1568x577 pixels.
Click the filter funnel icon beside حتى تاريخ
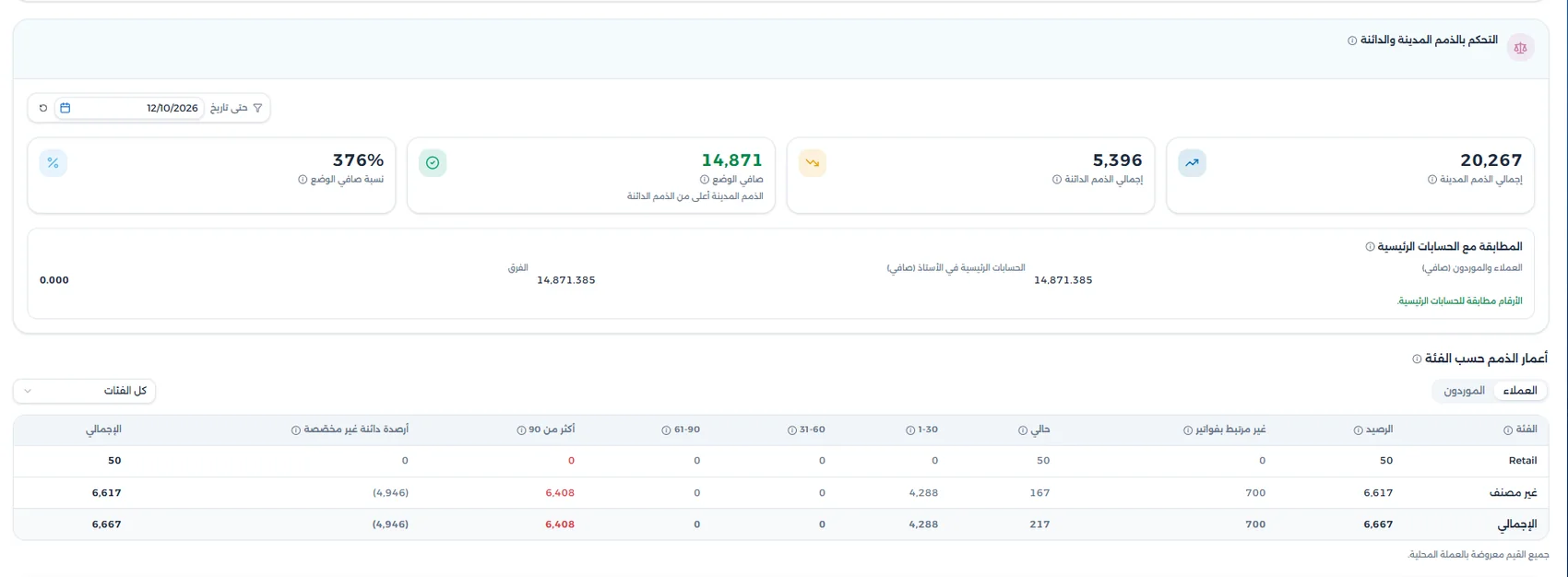[257, 108]
